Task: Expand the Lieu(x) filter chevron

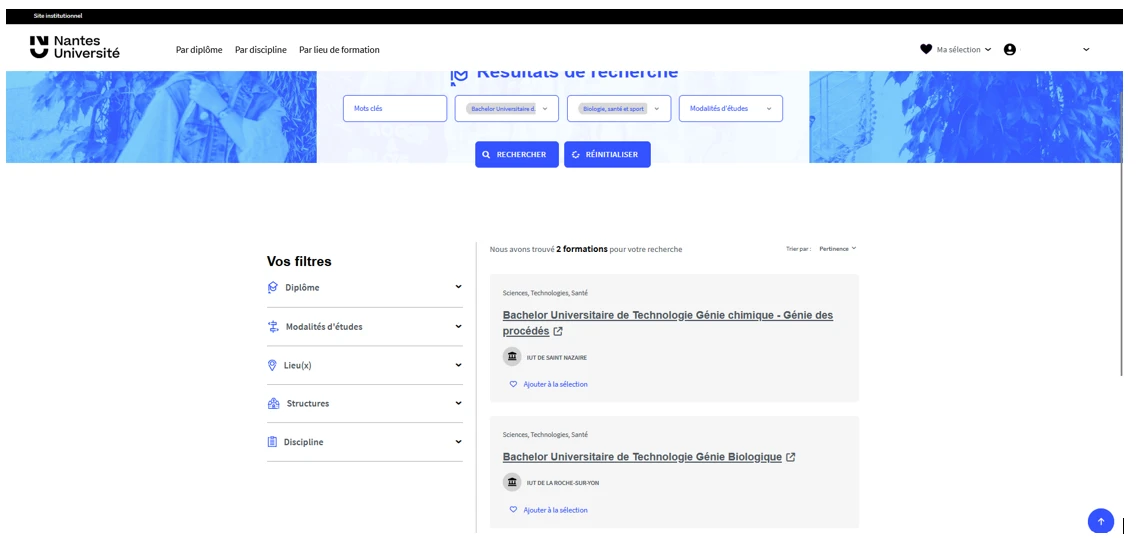Action: 458,365
